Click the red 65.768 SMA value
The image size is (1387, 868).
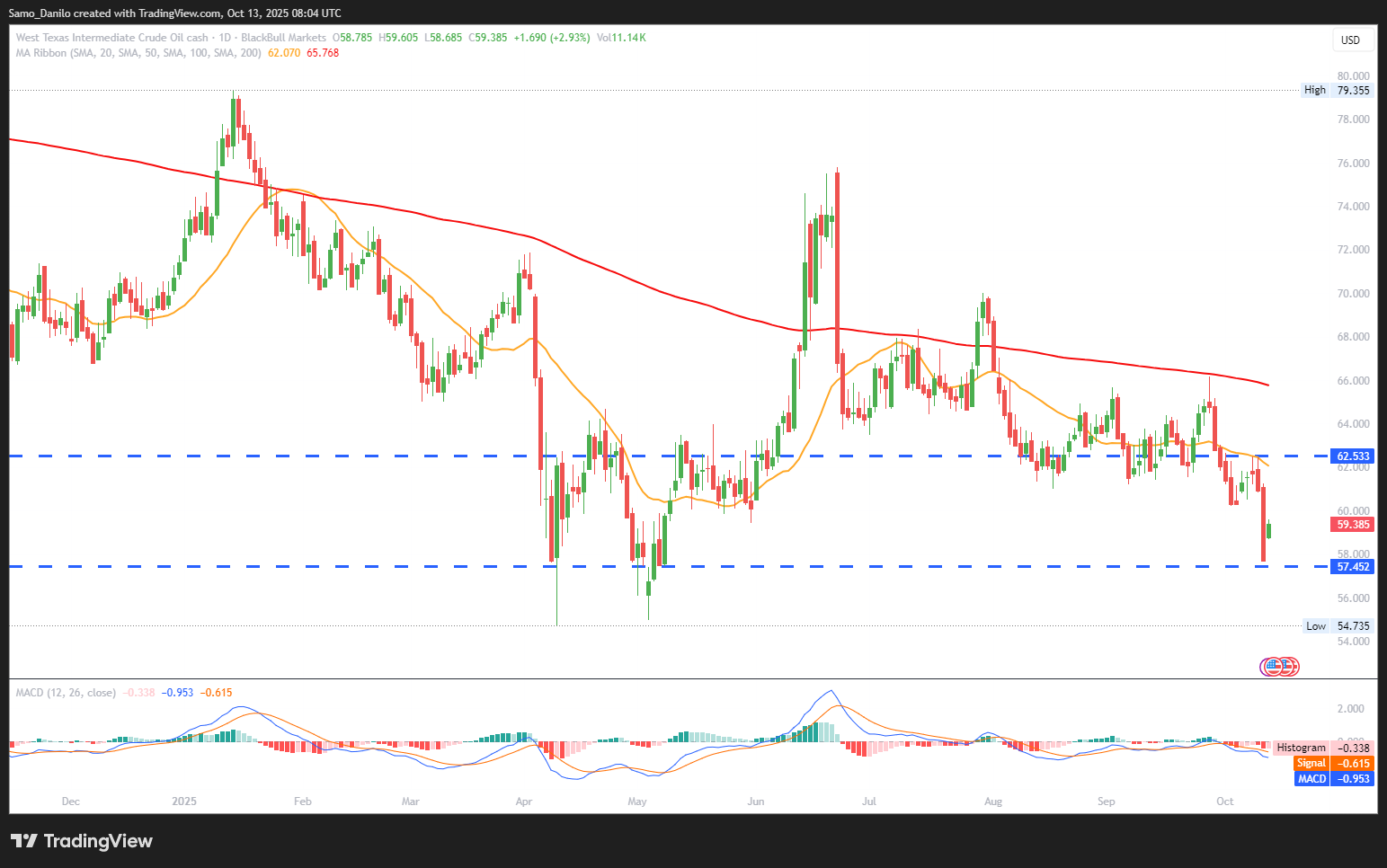[323, 53]
